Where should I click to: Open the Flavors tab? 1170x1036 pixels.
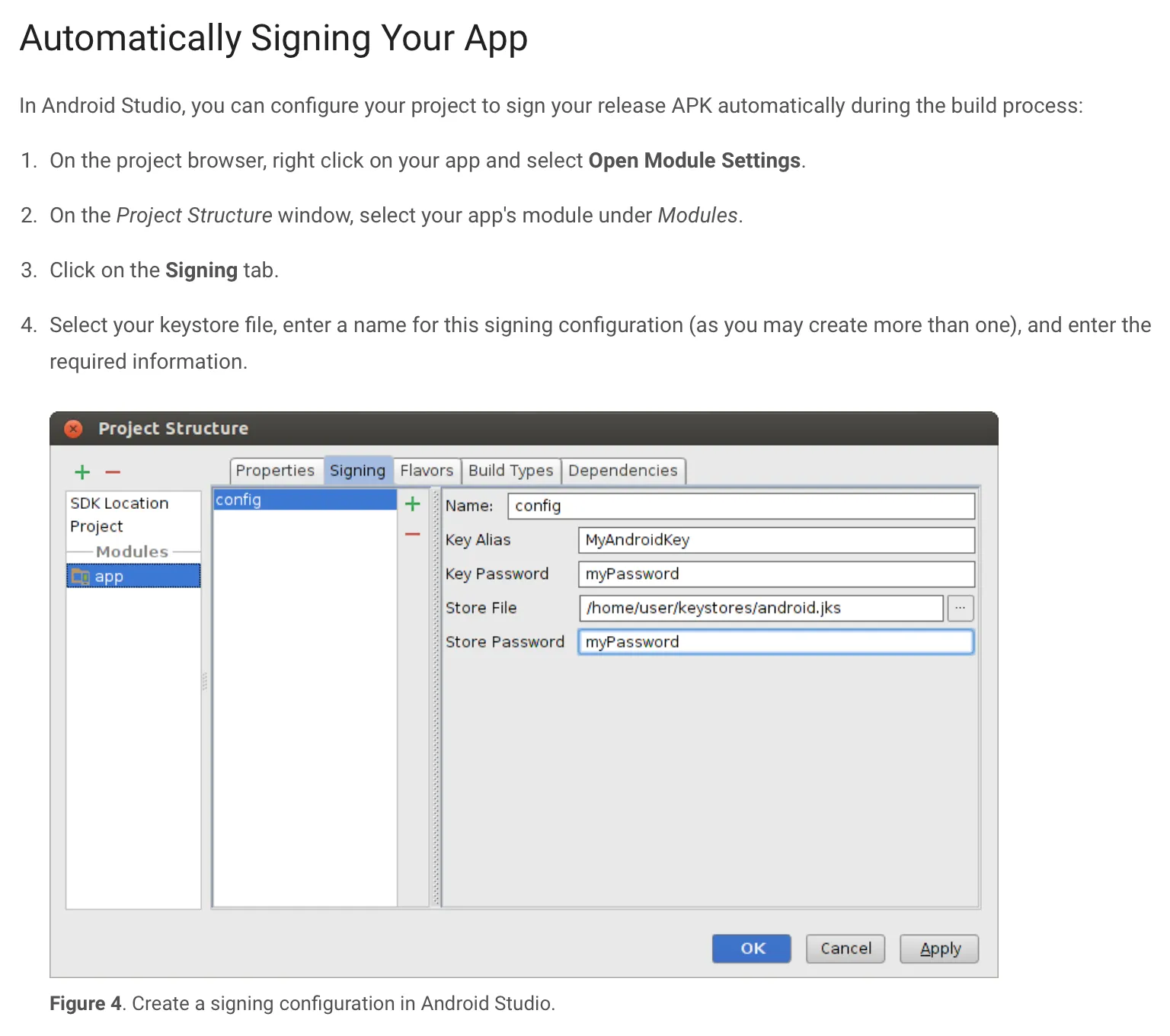pos(427,471)
